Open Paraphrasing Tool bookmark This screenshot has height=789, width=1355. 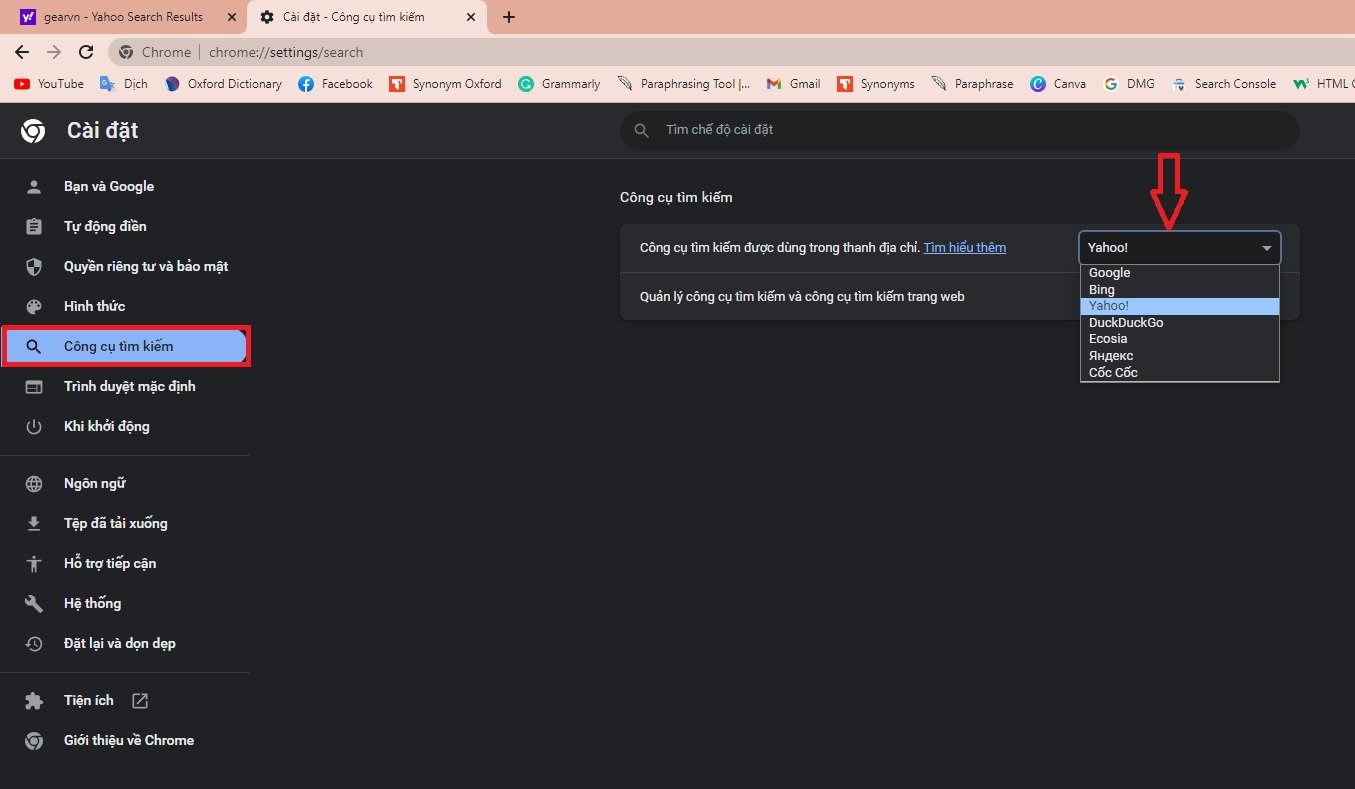click(684, 84)
